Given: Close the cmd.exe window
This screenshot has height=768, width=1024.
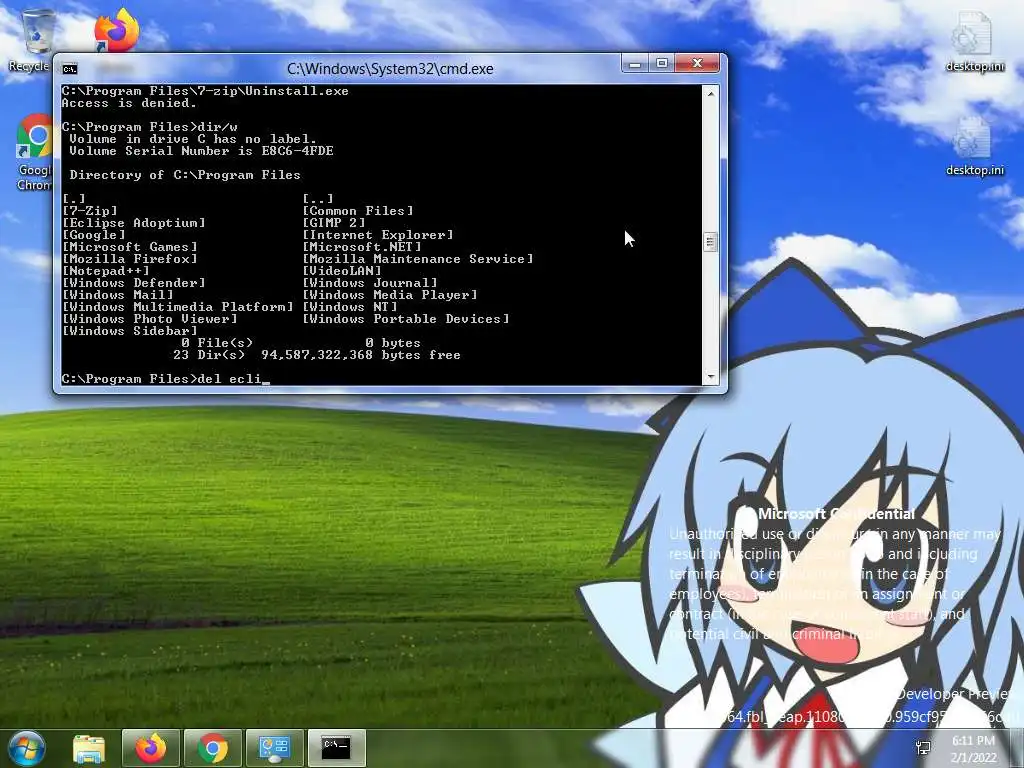Looking at the screenshot, I should tap(697, 63).
